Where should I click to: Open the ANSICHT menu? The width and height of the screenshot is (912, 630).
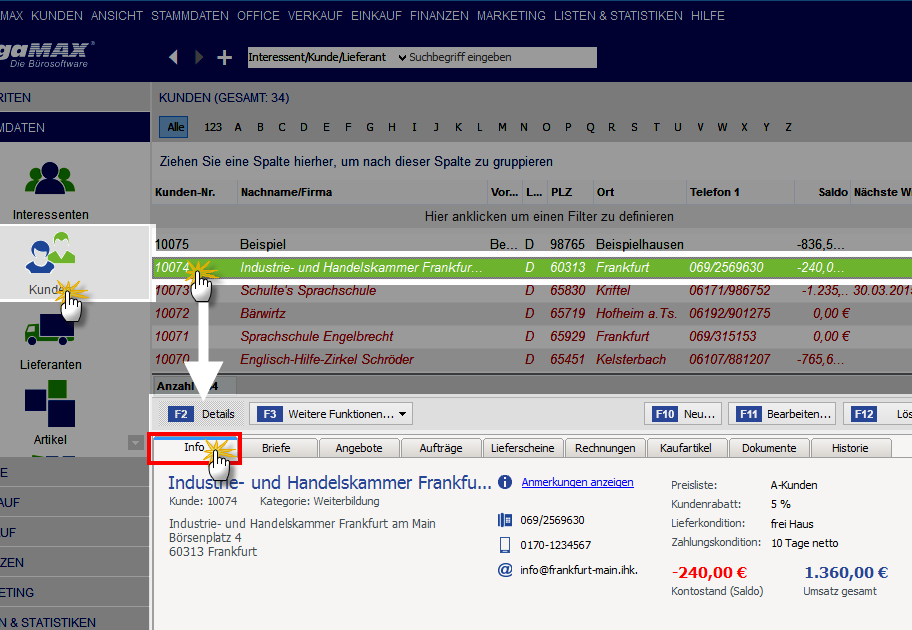click(117, 16)
